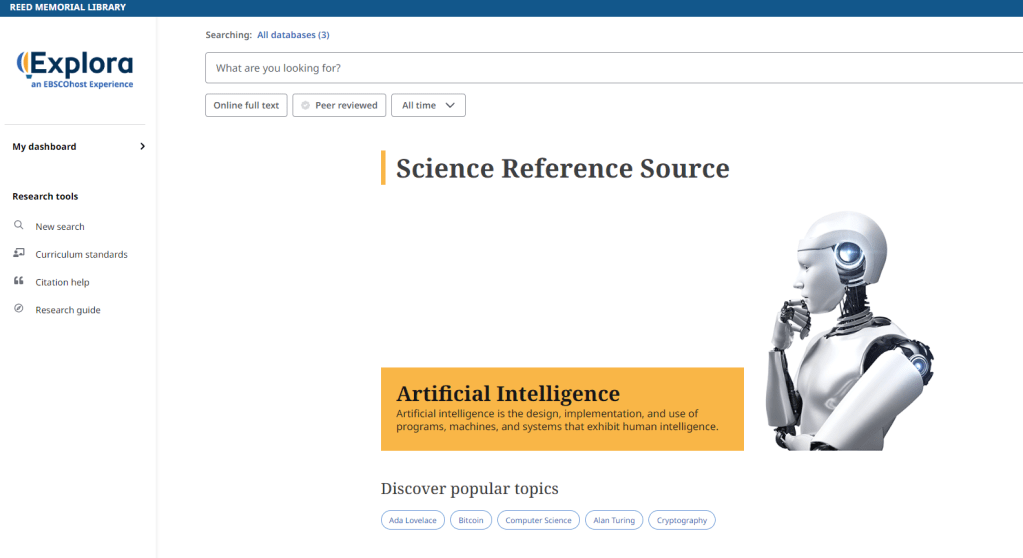The width and height of the screenshot is (1023, 558).
Task: Click the Curriculum standards icon
Action: (19, 254)
